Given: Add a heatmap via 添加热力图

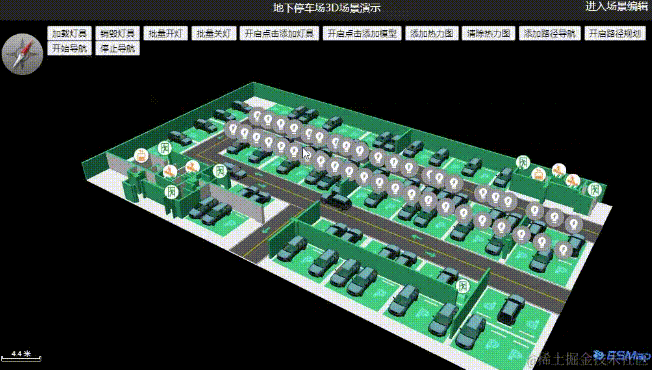Looking at the screenshot, I should point(432,33).
